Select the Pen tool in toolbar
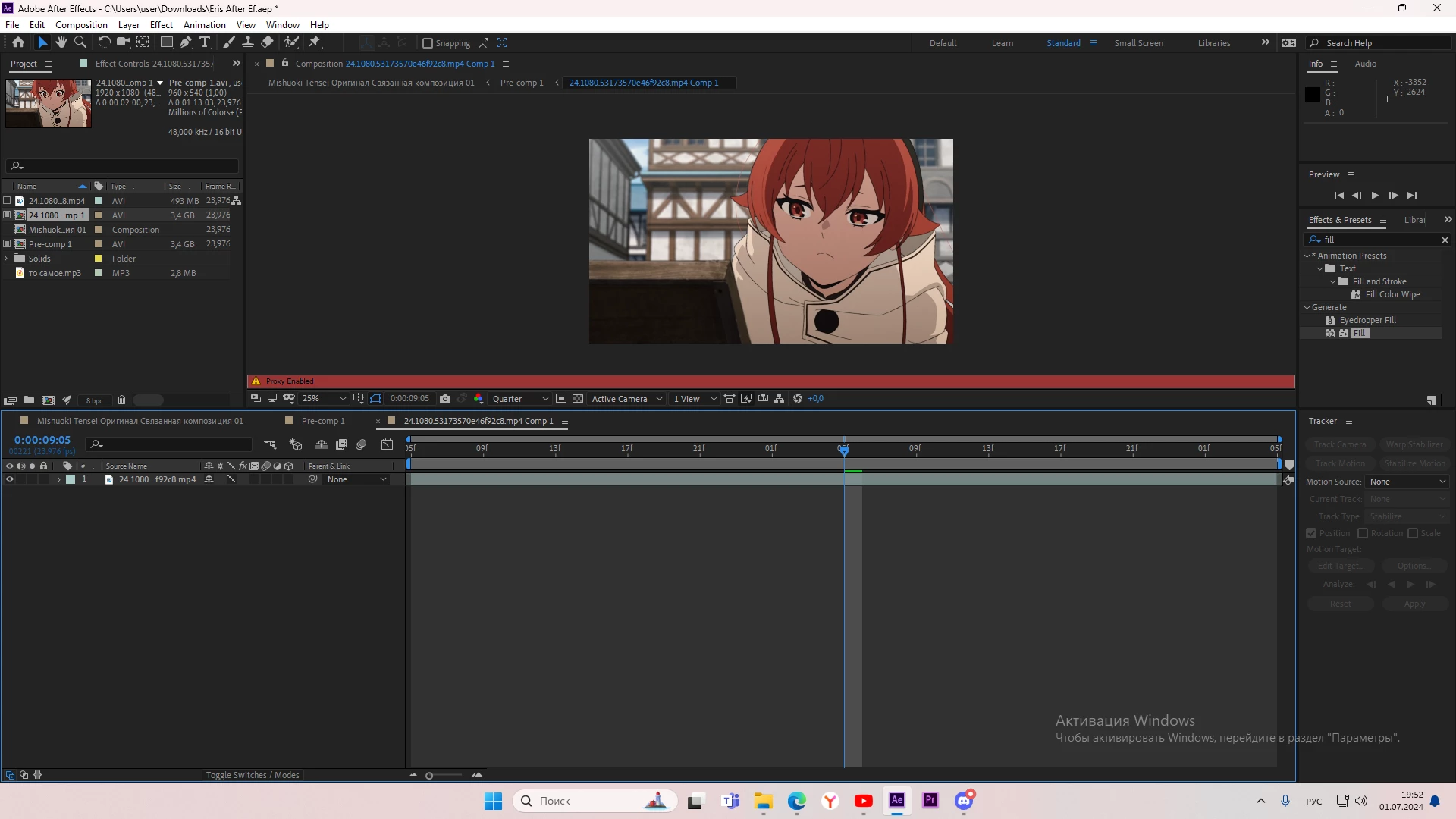Viewport: 1456px width, 819px height. pyautogui.click(x=186, y=42)
